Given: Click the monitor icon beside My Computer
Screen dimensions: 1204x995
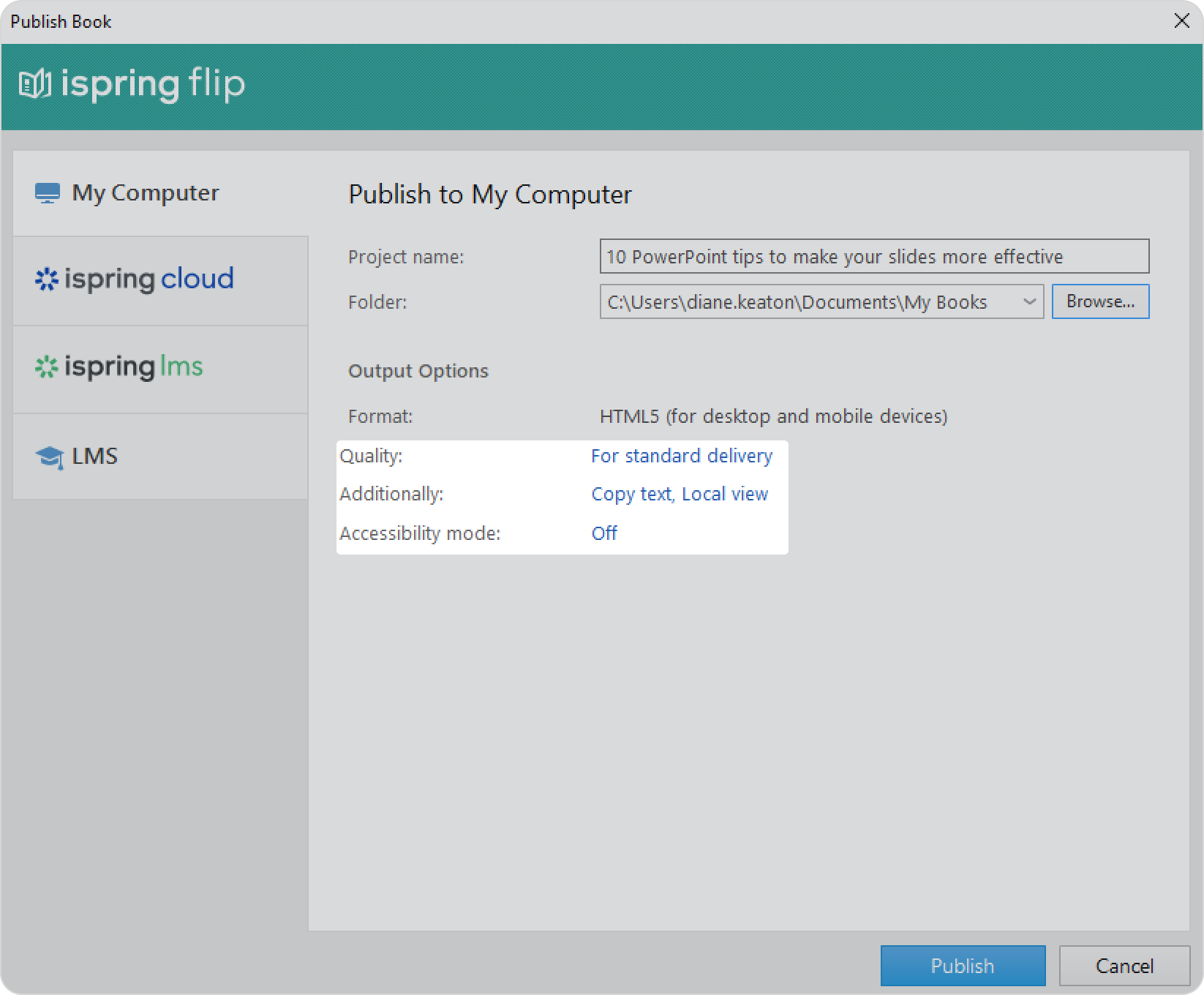Looking at the screenshot, I should (48, 193).
